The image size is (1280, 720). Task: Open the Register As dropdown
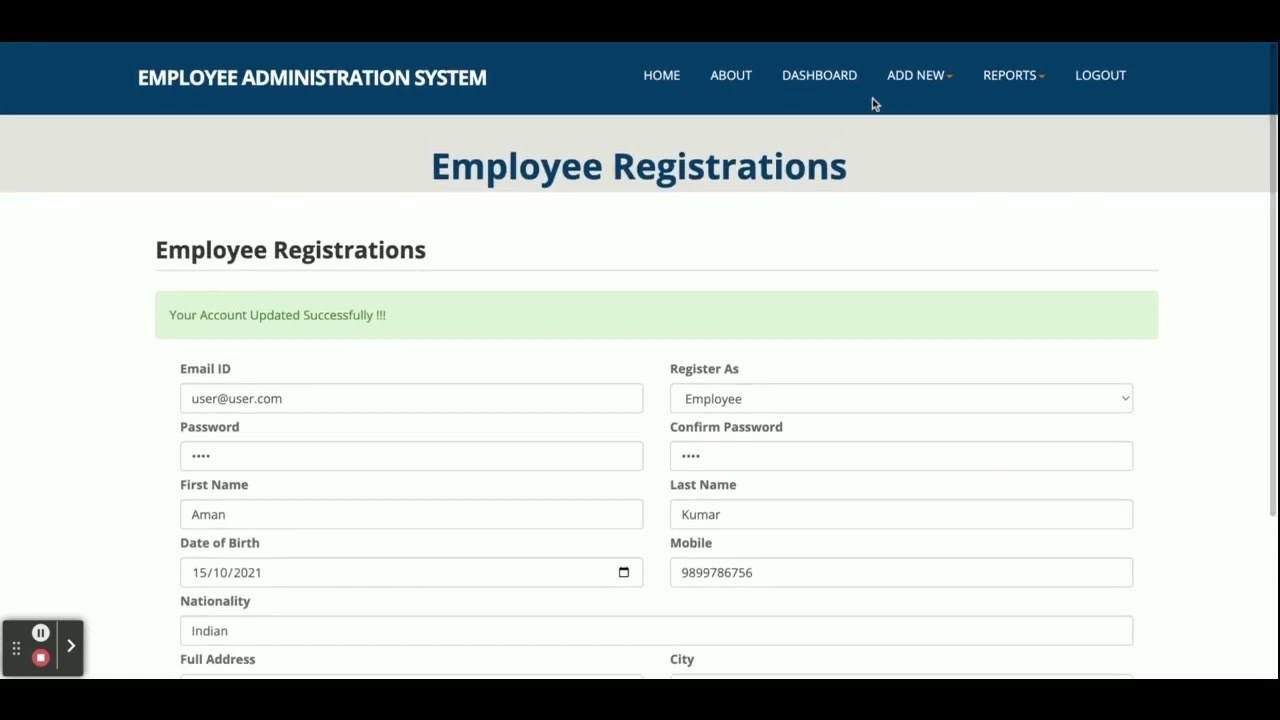901,398
